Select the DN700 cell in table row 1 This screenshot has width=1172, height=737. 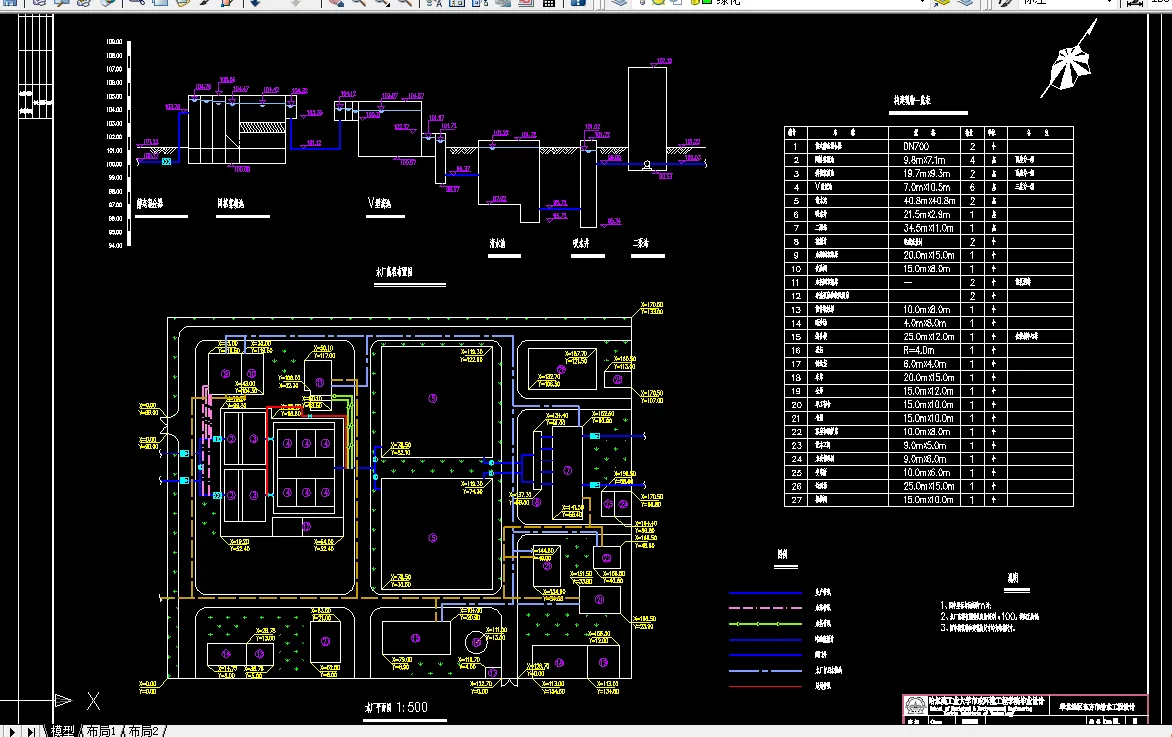coord(925,147)
